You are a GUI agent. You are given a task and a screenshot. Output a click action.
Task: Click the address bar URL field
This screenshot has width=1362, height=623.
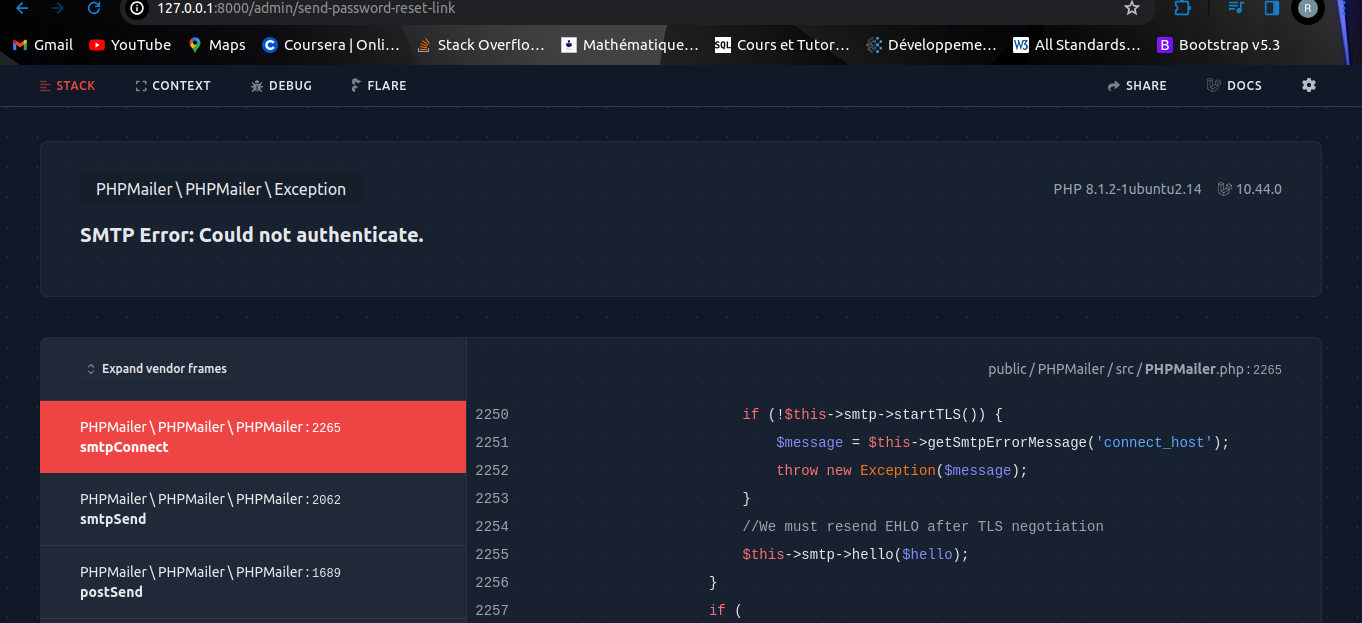pos(300,8)
